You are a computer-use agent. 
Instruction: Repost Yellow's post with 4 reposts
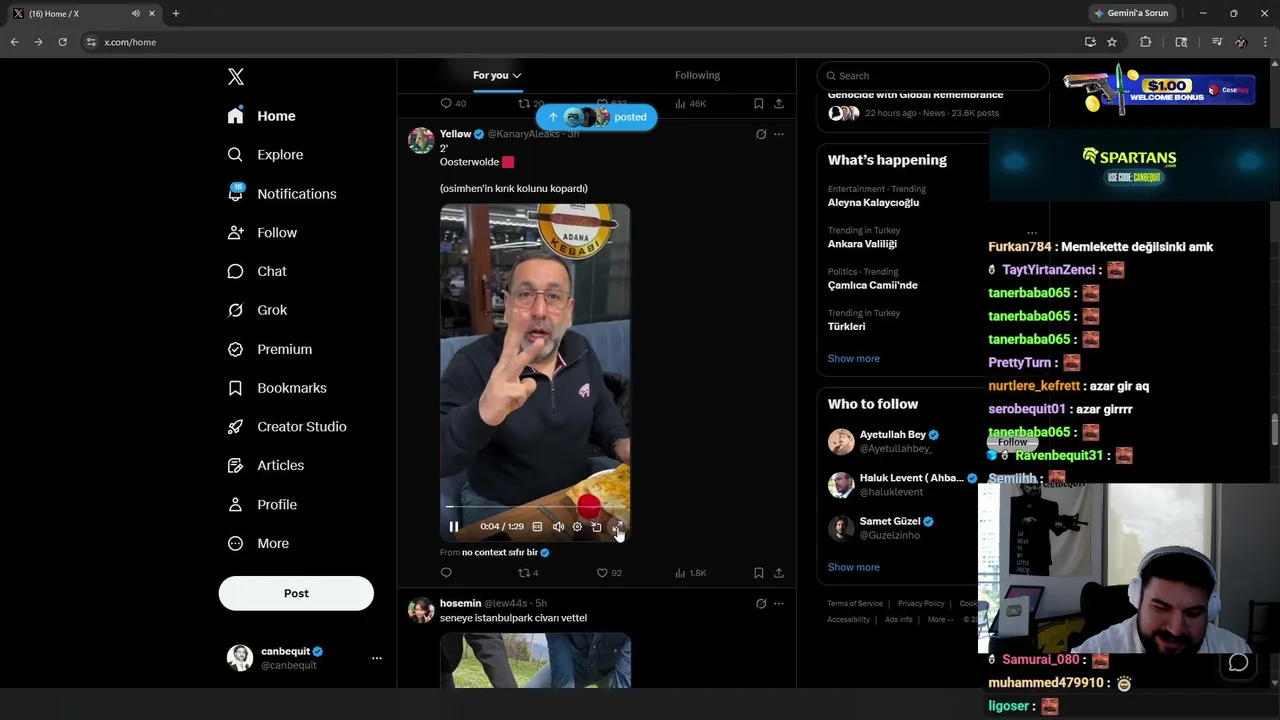point(528,573)
